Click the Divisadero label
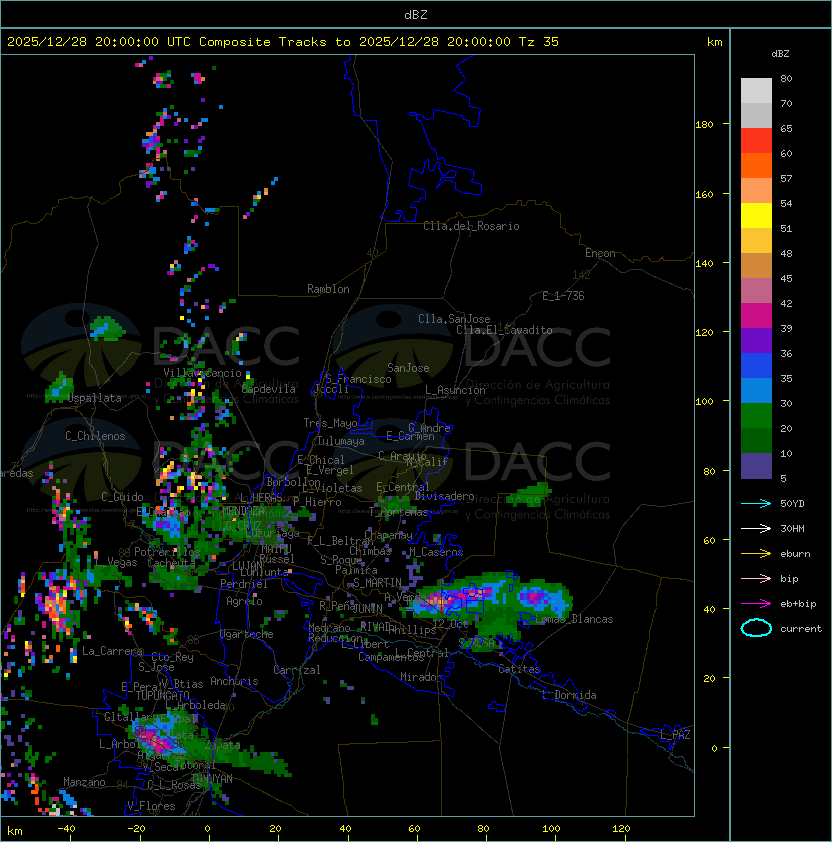Screen dimensions: 832x842 pyautogui.click(x=444, y=496)
